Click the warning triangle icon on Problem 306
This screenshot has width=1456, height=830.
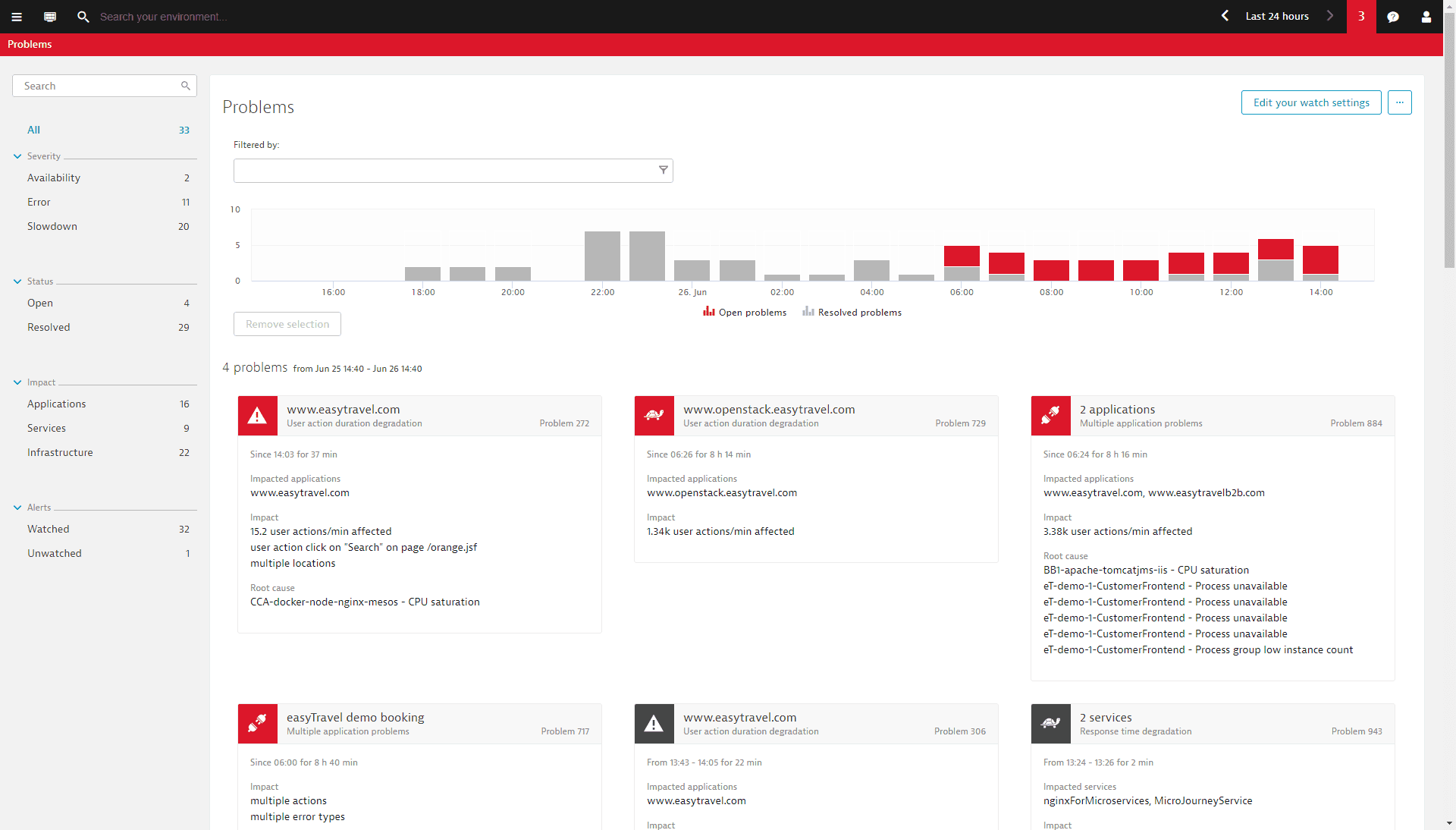(654, 722)
